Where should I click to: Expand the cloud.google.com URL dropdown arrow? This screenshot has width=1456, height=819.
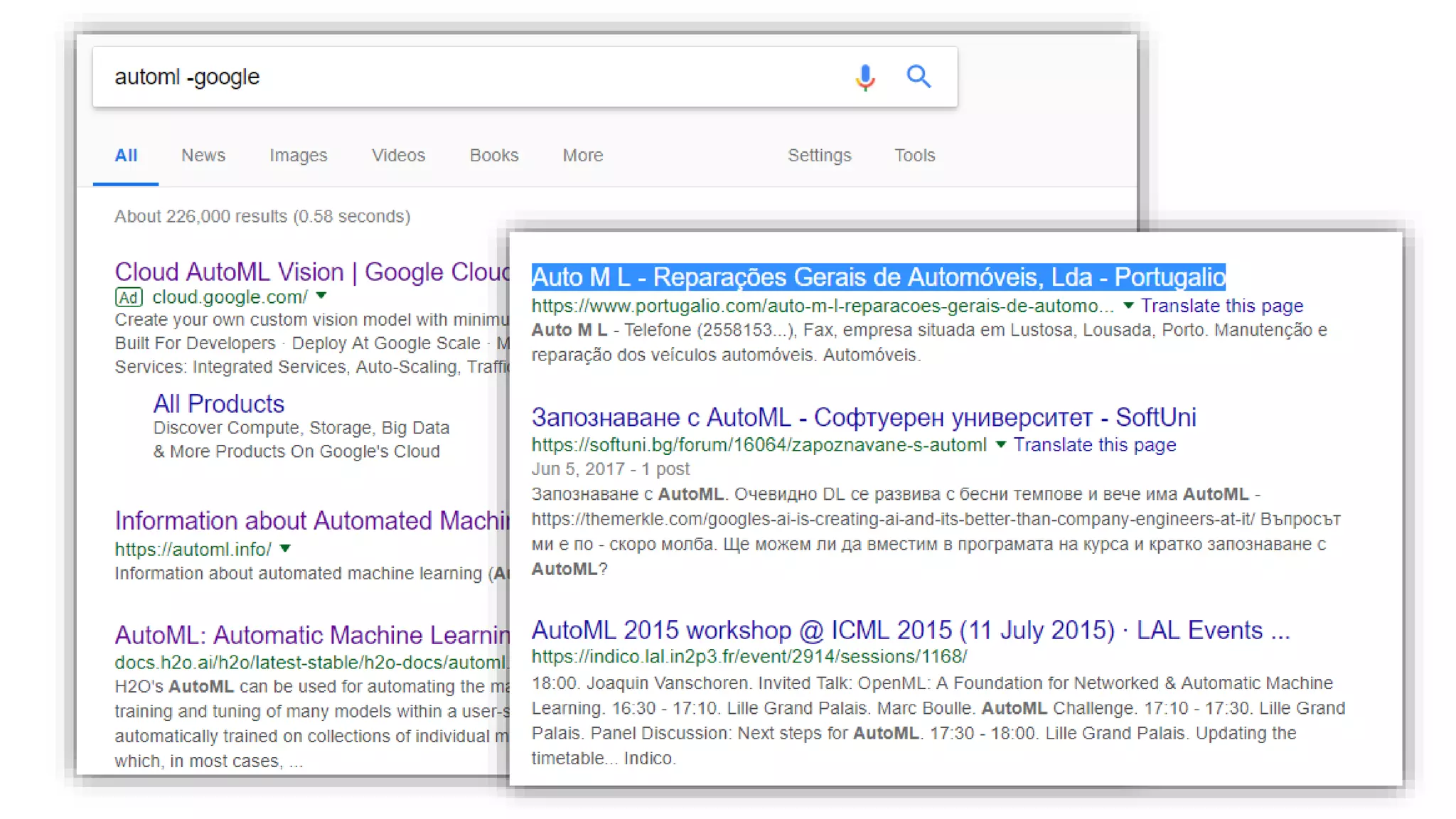pyautogui.click(x=321, y=296)
